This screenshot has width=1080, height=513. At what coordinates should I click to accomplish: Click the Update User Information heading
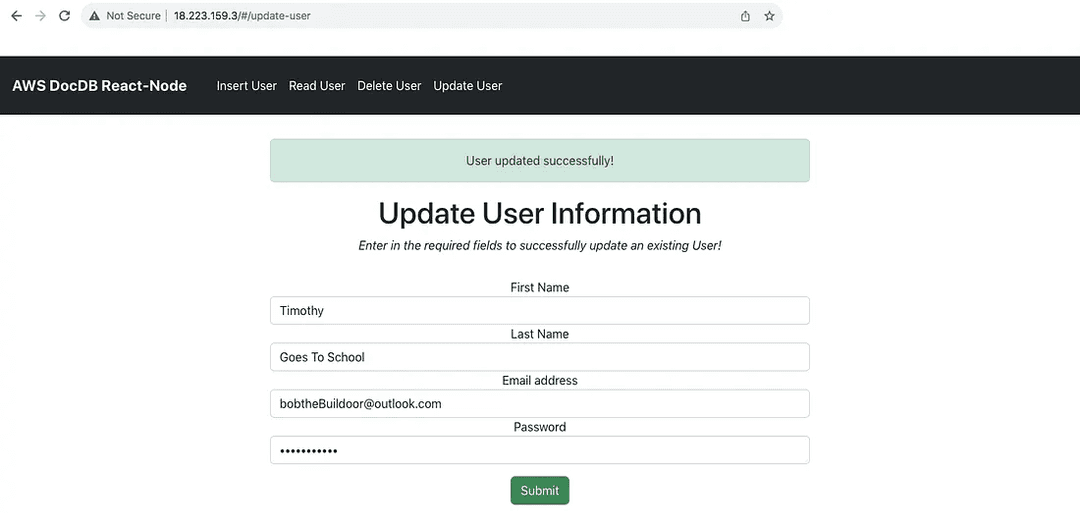pyautogui.click(x=540, y=213)
